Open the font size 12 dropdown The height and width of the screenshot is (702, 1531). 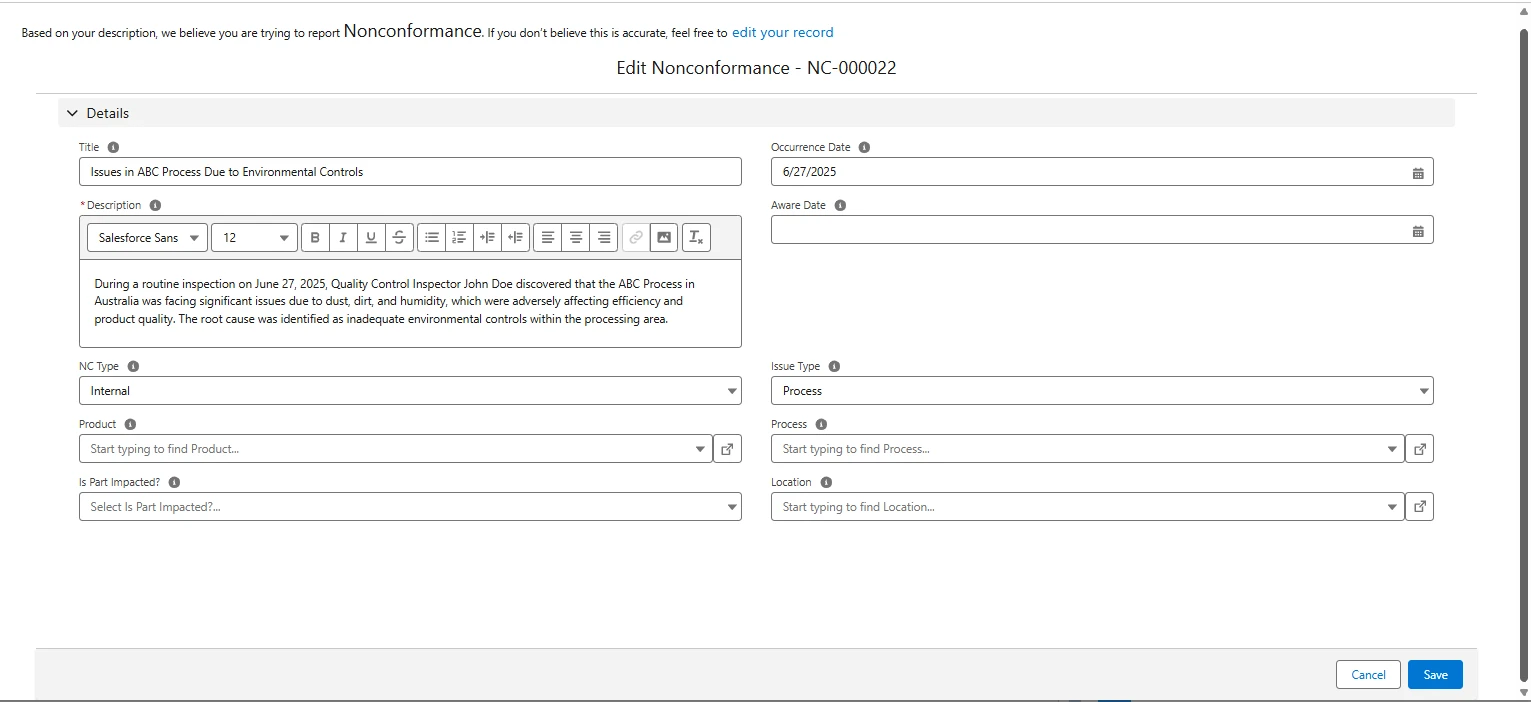[254, 238]
